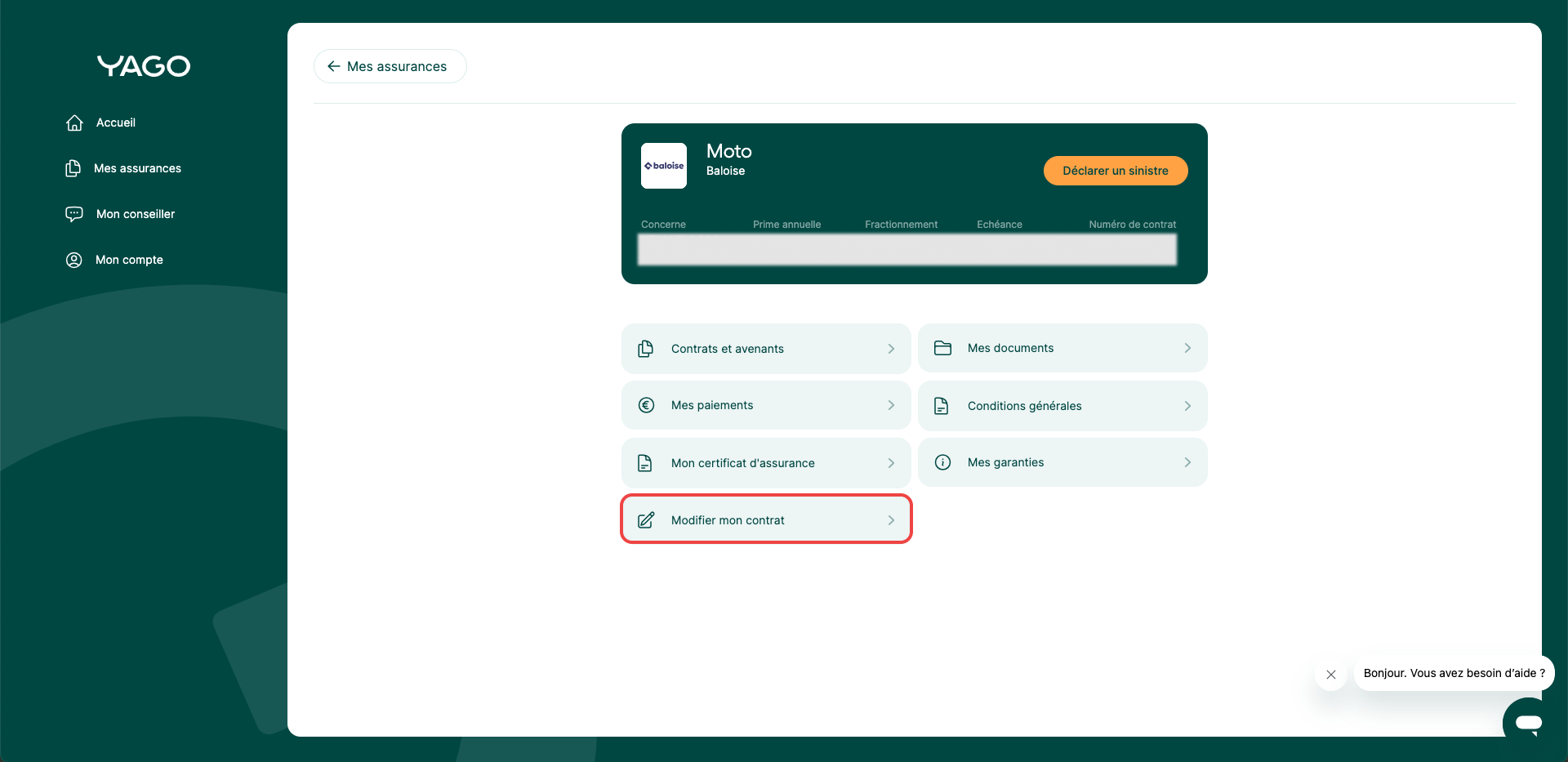
Task: Open Mon conseiller in the sidebar
Action: 136,214
